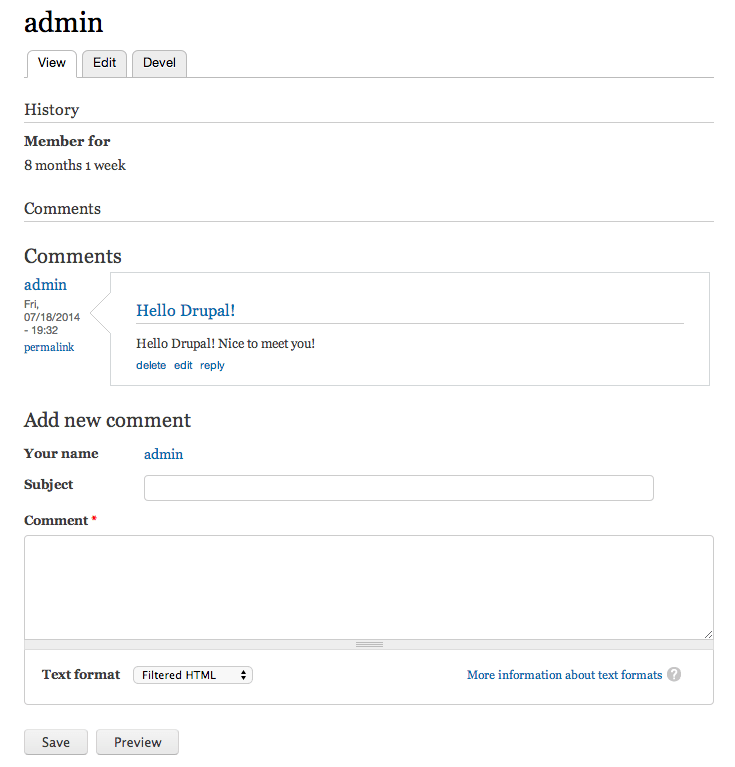
Task: Click the admin link beside Your name
Action: tap(164, 454)
